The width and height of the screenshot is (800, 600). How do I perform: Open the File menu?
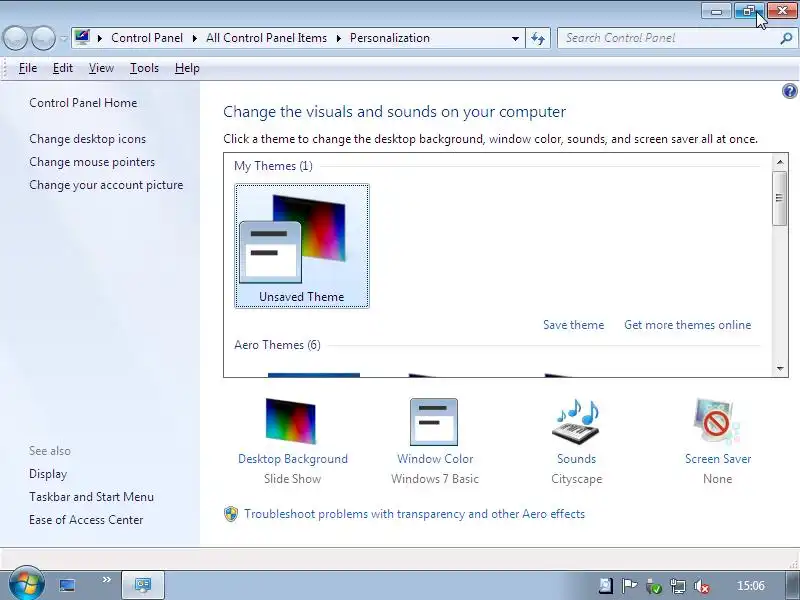[28, 68]
